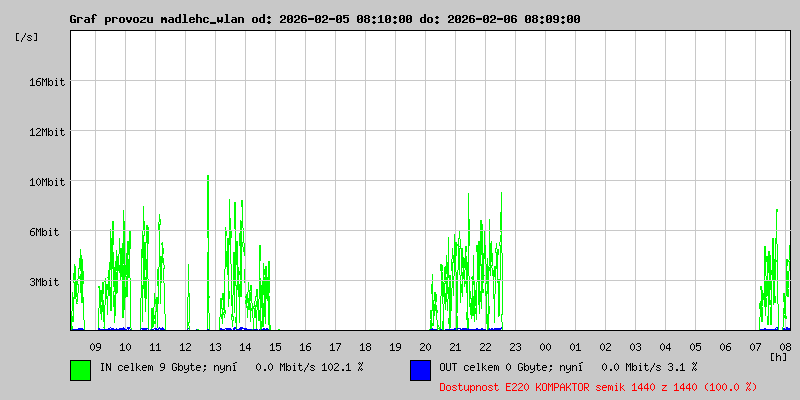Click the graph title 'Graf provozu madlehc_wlan'
Screen dimensions: 800x400
[x=157, y=19]
